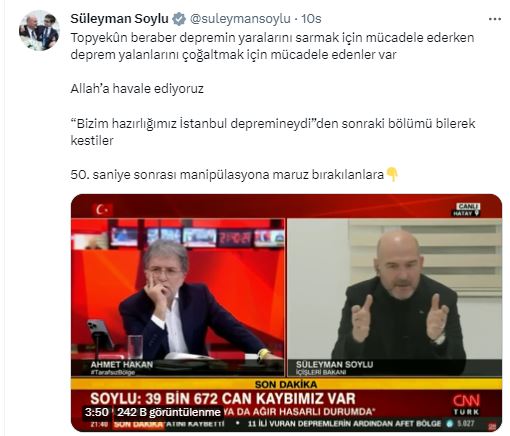Click the Turkish flag icon in the video
This screenshot has width=510, height=436.
click(102, 210)
